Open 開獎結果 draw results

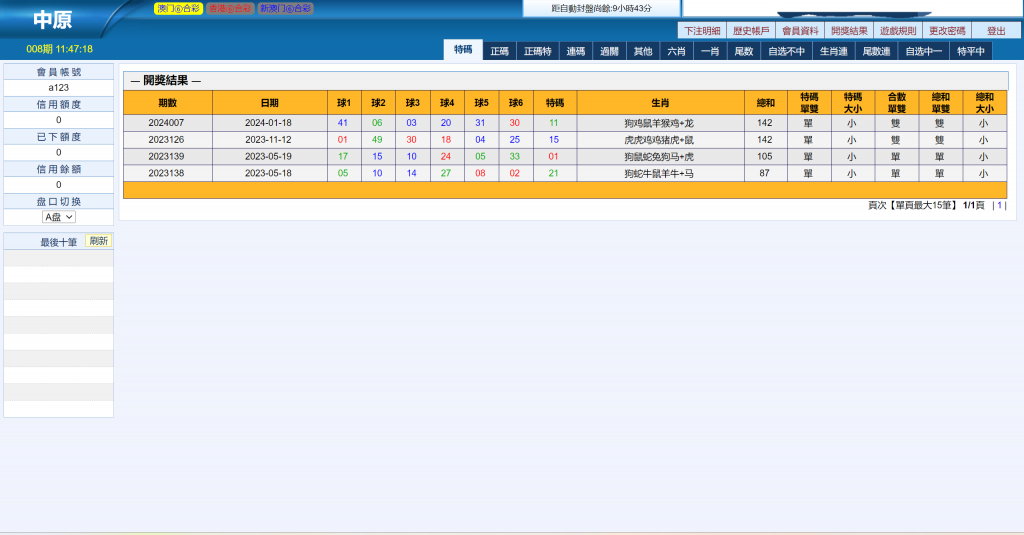tap(849, 31)
